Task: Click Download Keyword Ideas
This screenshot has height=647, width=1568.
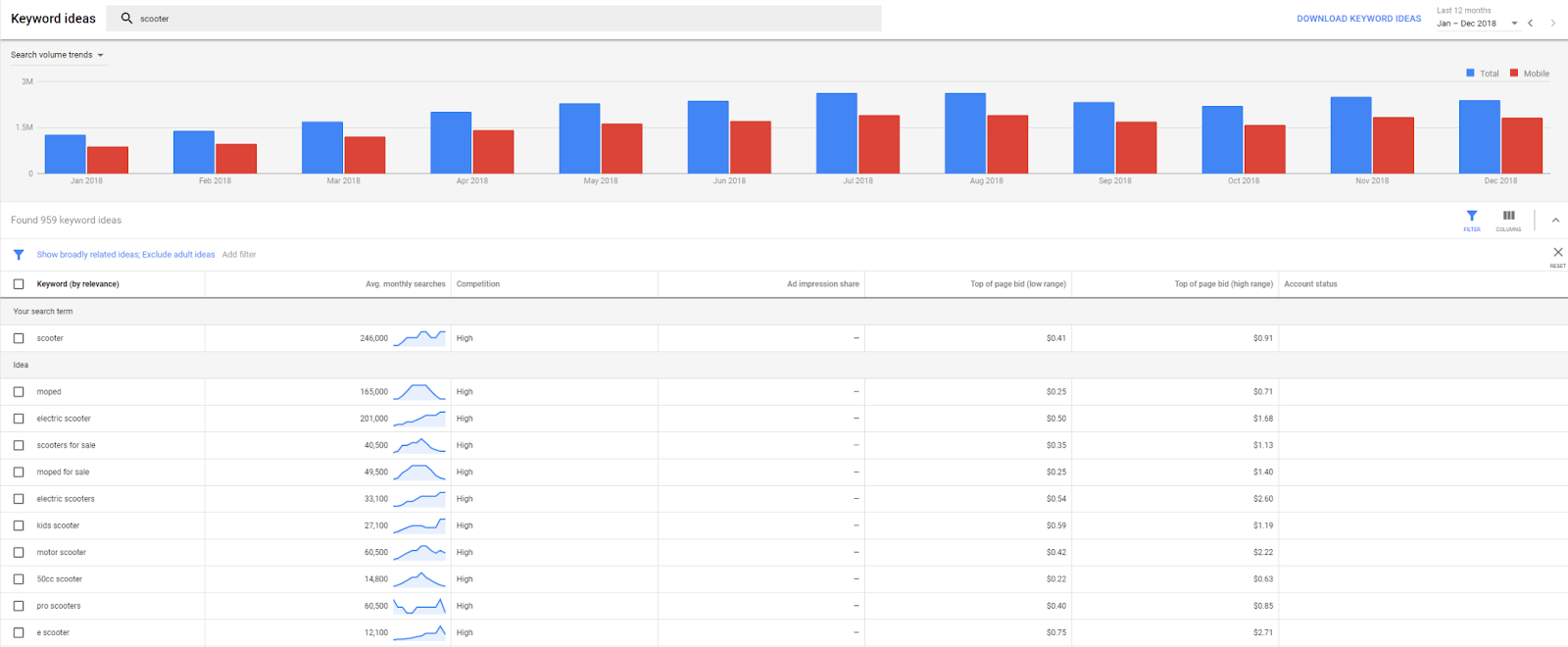Action: (x=1358, y=19)
